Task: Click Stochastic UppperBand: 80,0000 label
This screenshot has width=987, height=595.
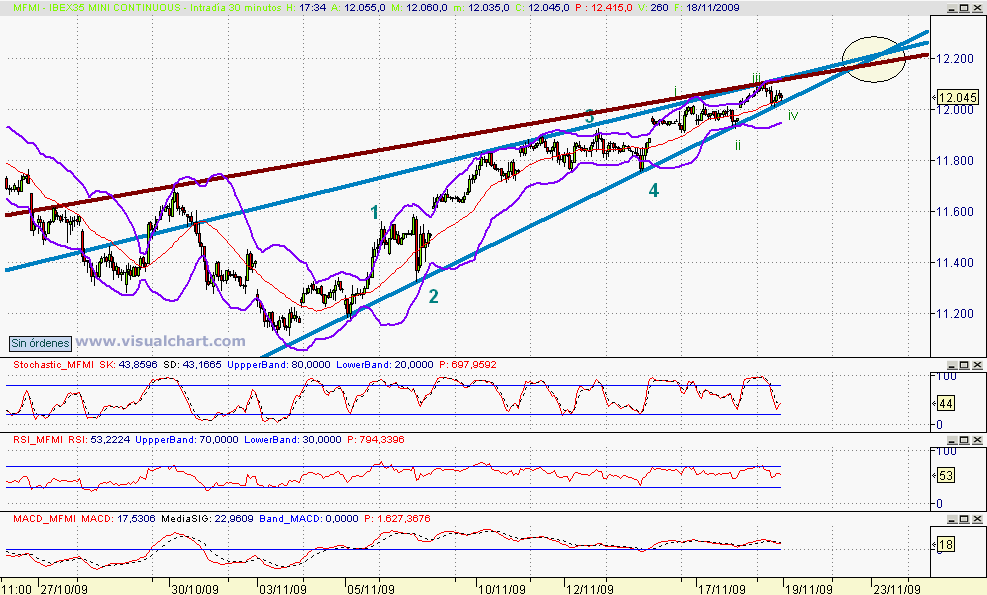Action: 279,365
